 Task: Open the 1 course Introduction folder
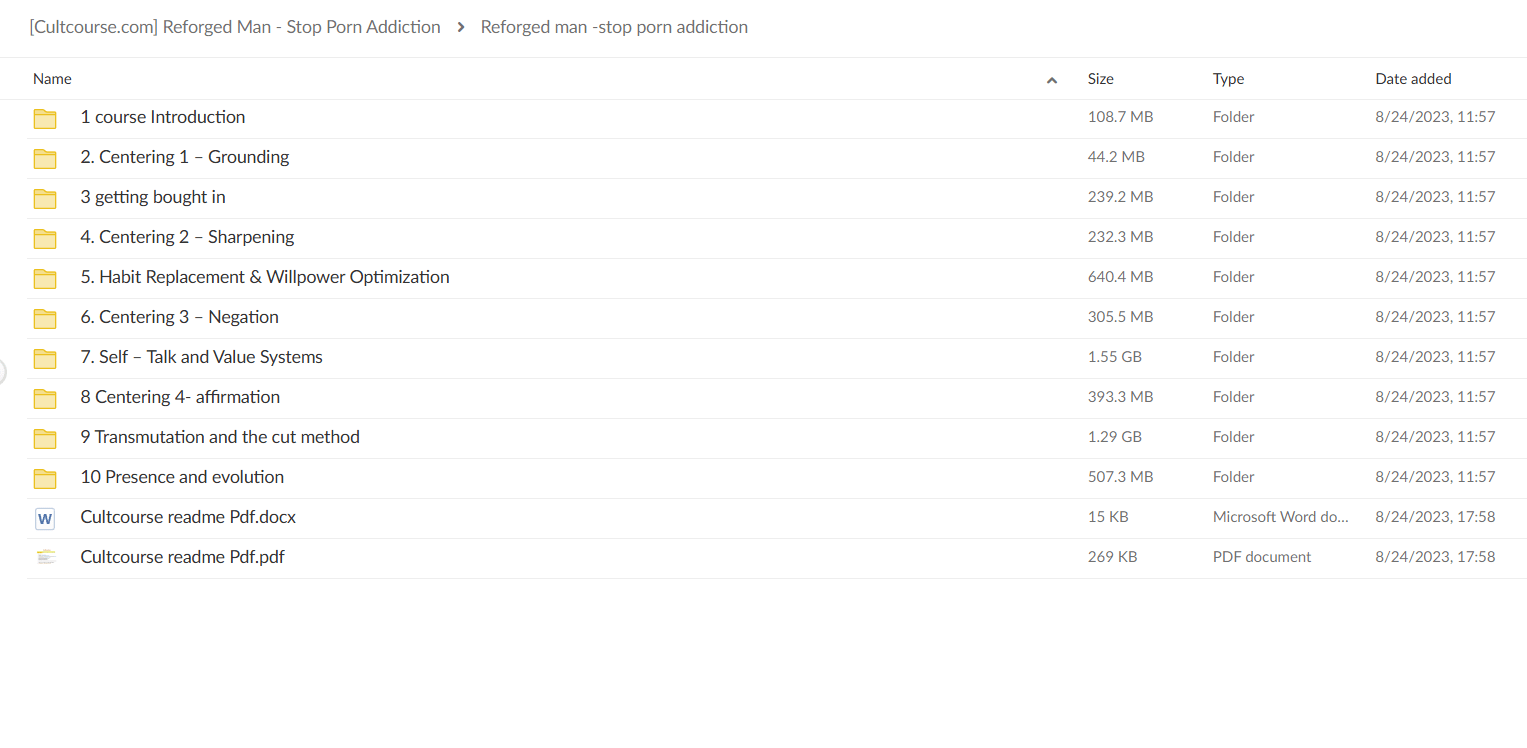click(163, 117)
